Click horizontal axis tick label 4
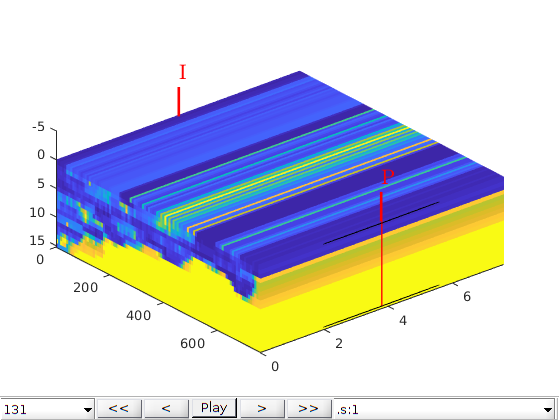The image size is (560, 420). (403, 320)
